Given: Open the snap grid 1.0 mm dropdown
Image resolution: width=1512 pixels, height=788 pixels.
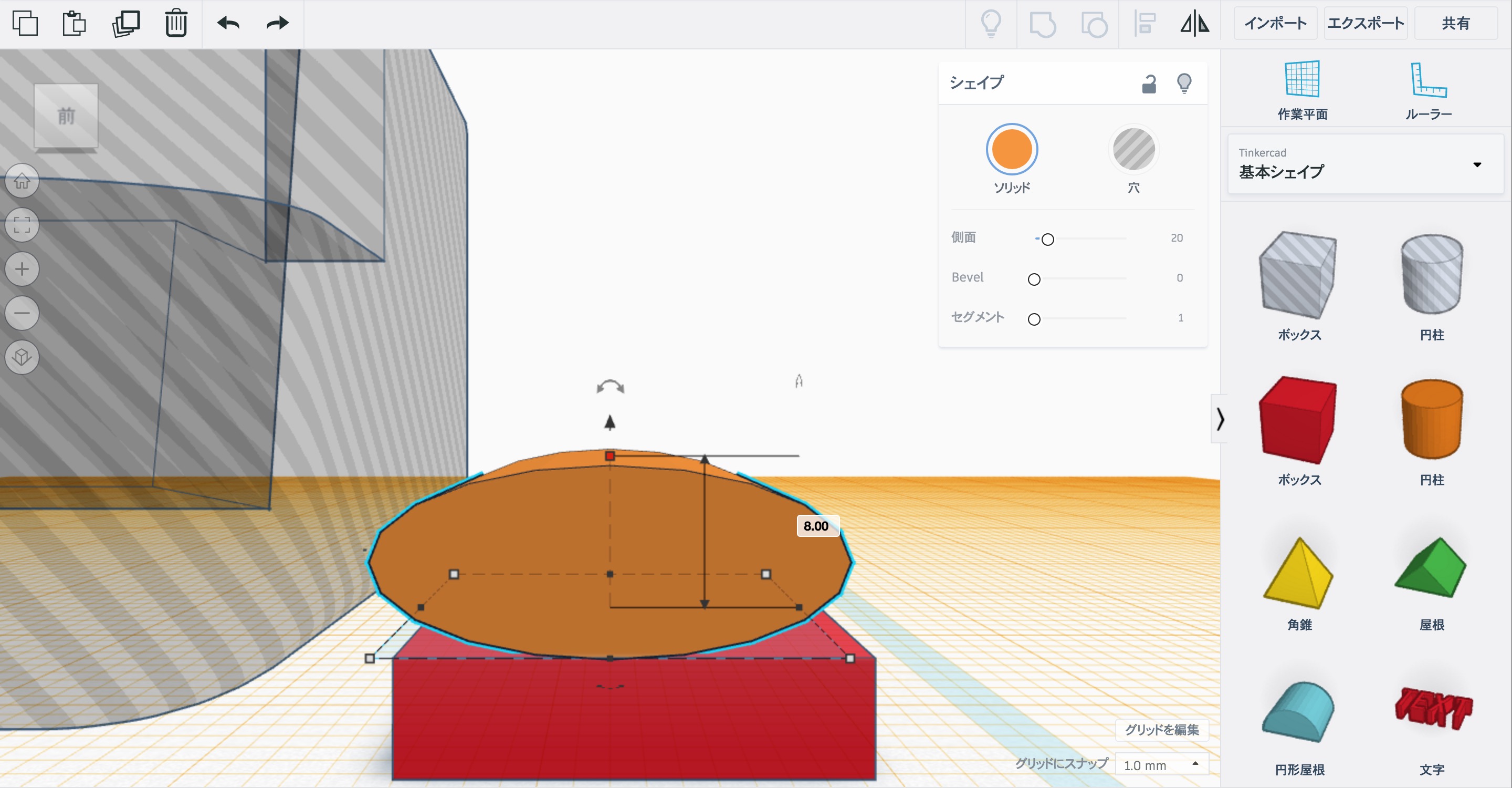Looking at the screenshot, I should [1161, 764].
